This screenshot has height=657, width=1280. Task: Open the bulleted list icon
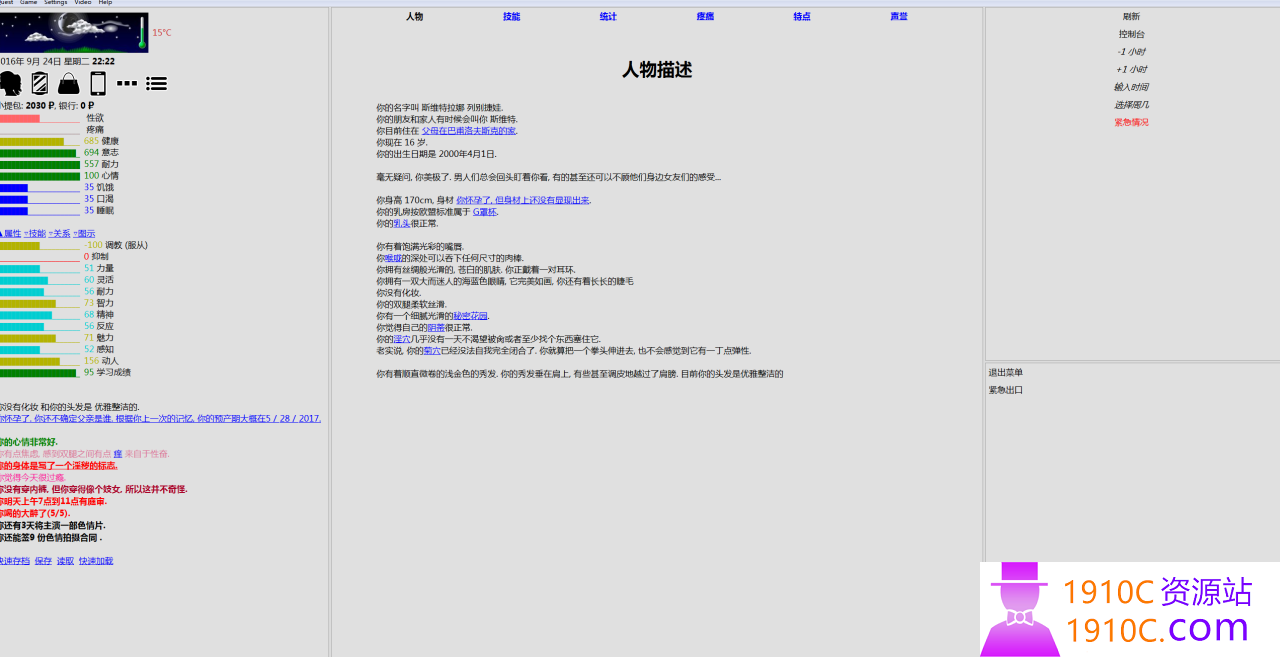(x=156, y=83)
